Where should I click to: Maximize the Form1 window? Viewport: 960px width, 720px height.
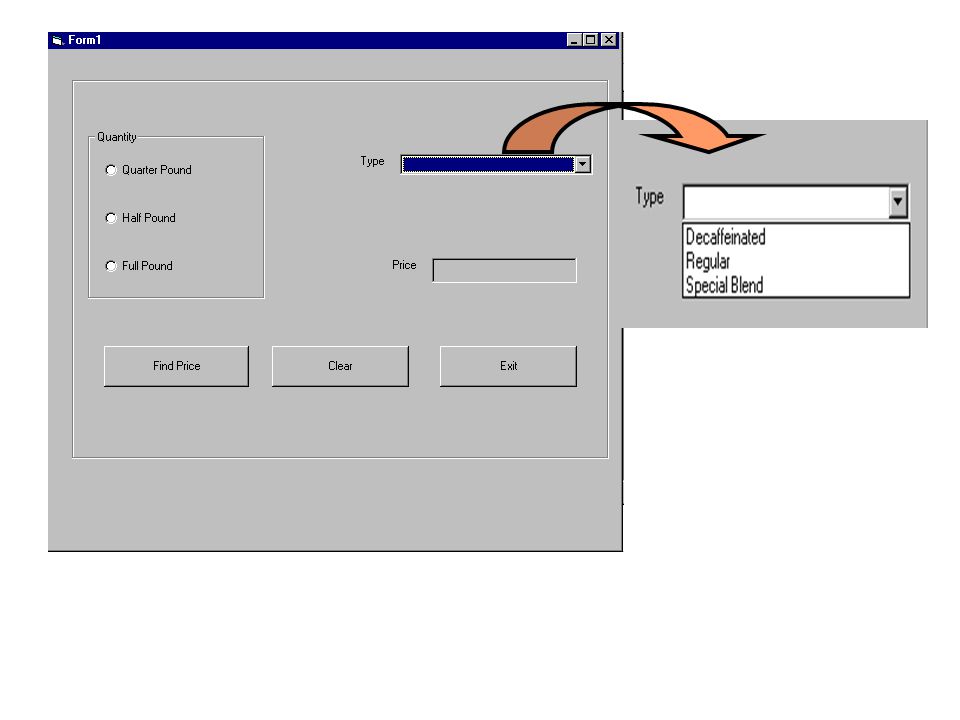click(590, 40)
